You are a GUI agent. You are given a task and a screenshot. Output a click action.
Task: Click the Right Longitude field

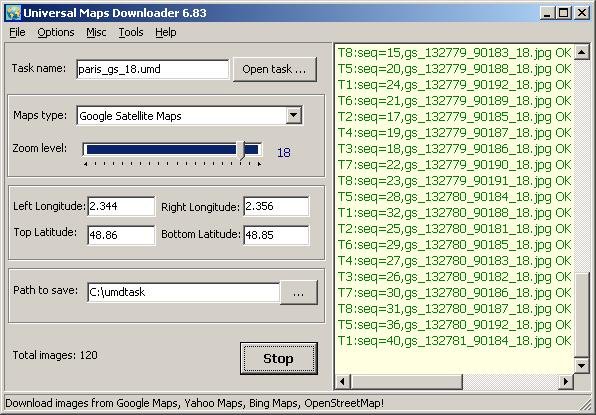click(276, 206)
